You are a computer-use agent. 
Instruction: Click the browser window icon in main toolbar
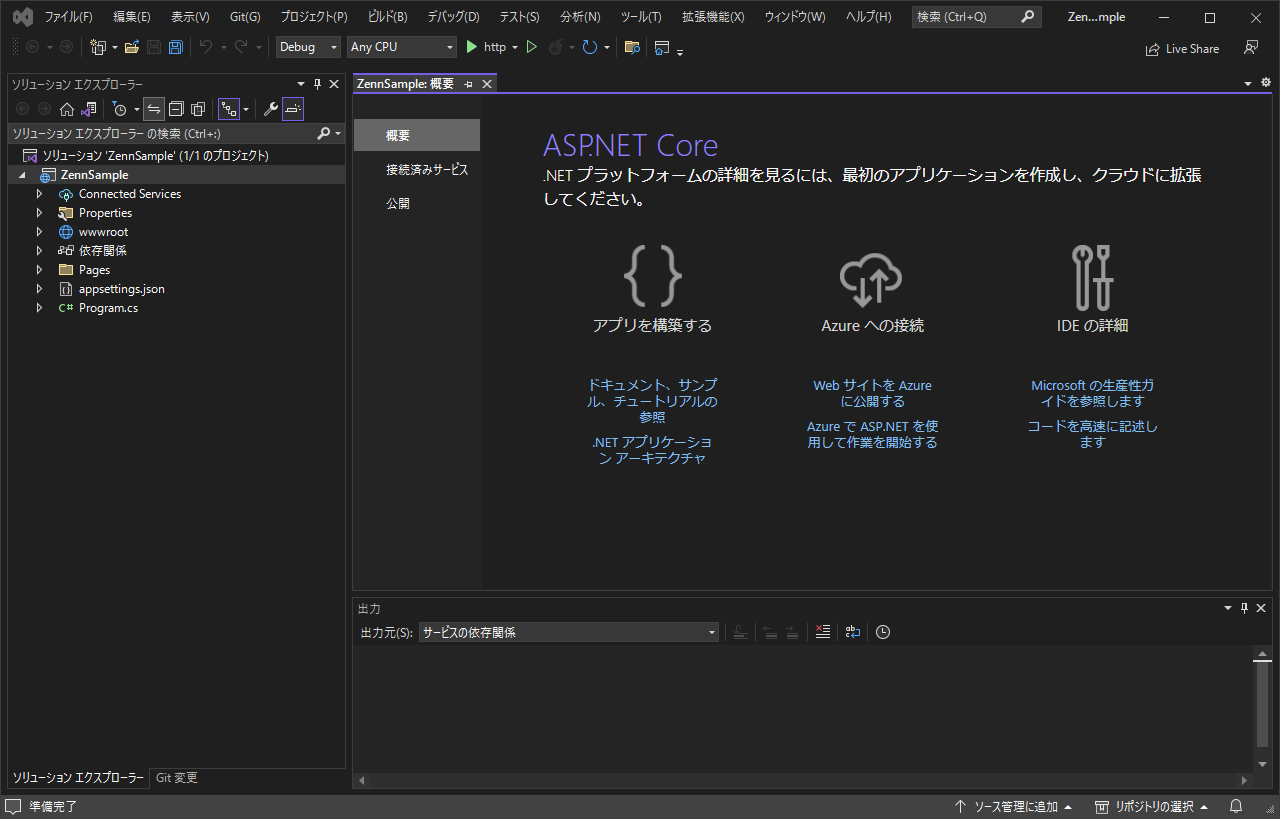[x=662, y=47]
